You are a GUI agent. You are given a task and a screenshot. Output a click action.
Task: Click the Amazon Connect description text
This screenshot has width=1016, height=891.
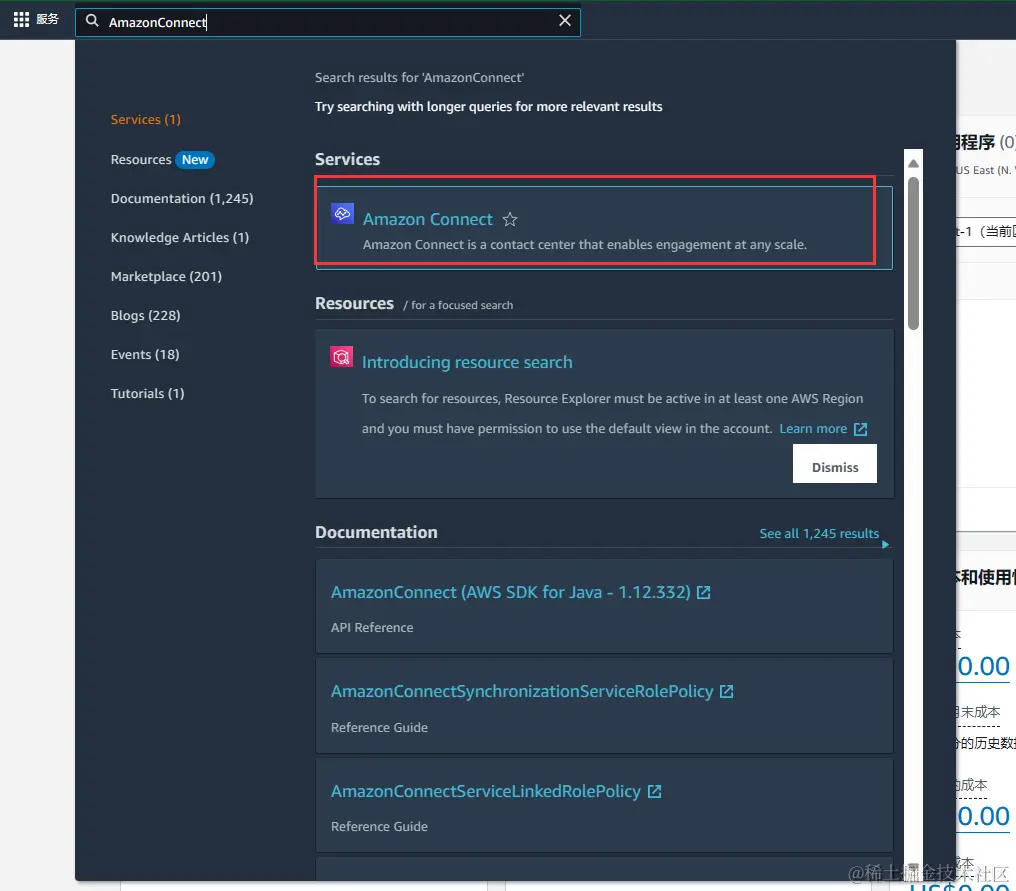[x=584, y=245]
